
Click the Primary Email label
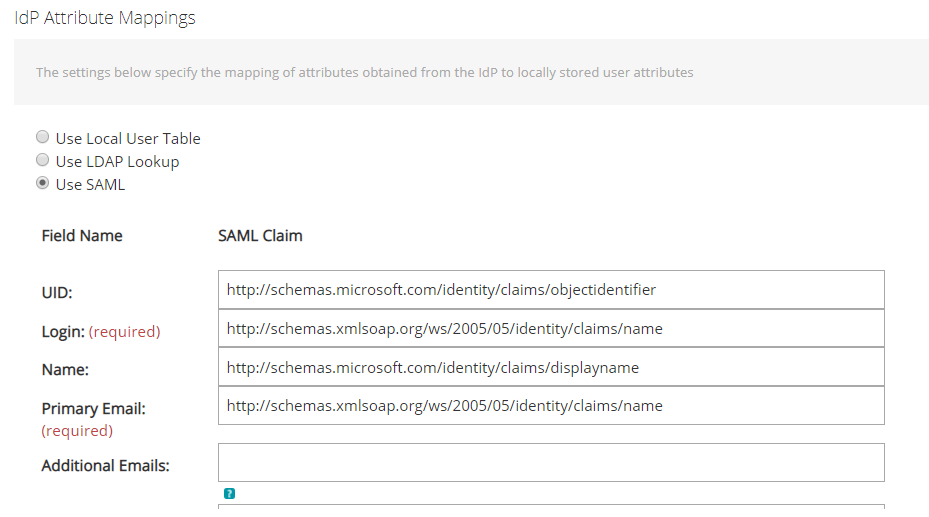(94, 409)
